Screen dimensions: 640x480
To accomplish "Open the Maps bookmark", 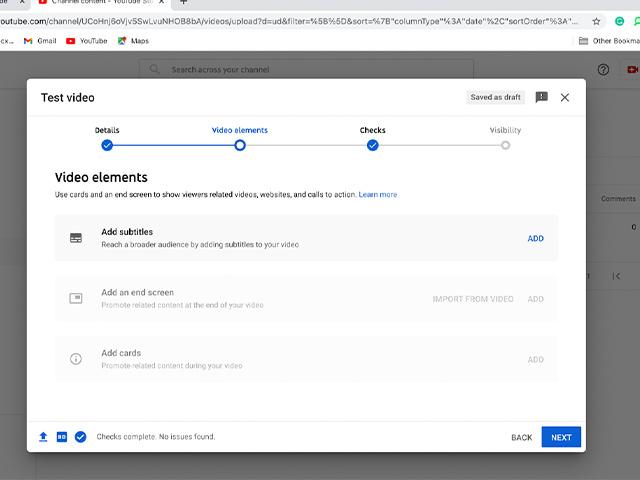I will point(133,41).
